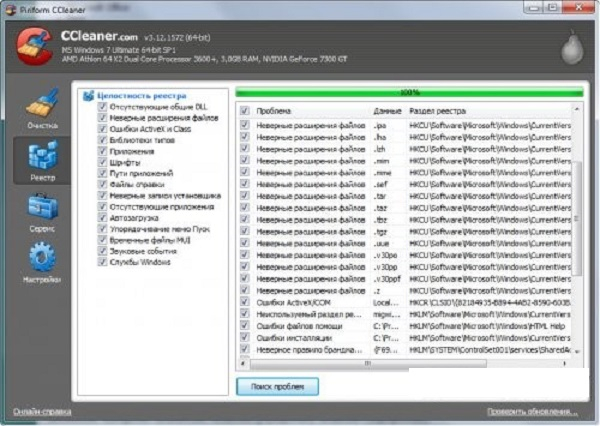Click the Упорядочивание меню Пуск option label
This screenshot has height=426, width=600.
point(160,229)
